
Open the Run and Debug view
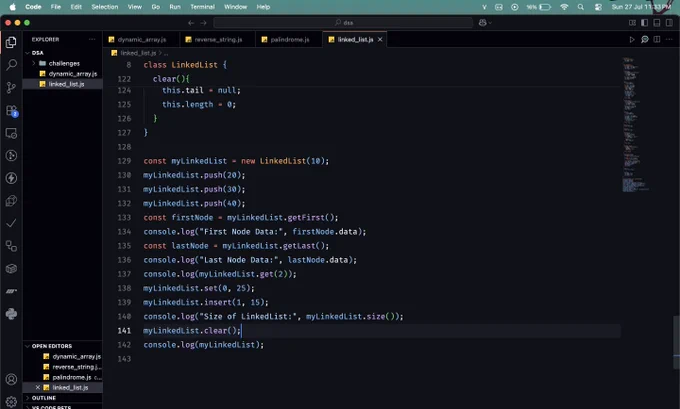point(11,156)
